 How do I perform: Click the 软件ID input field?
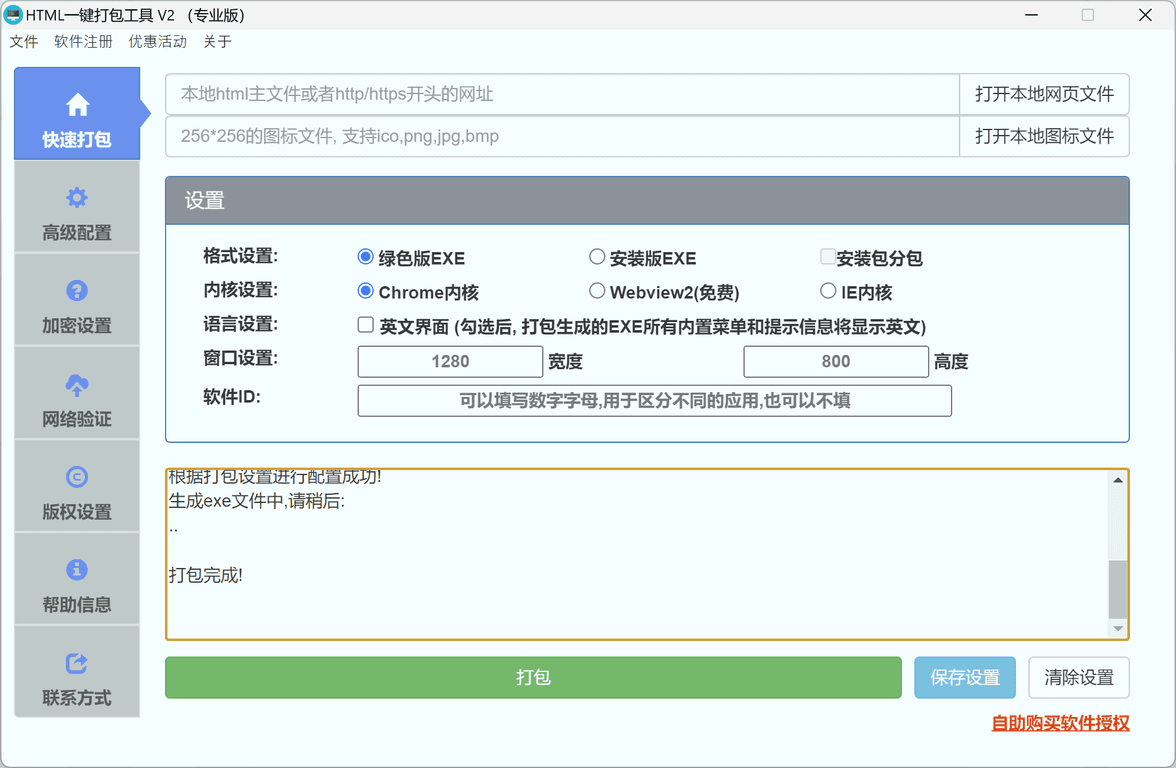654,401
